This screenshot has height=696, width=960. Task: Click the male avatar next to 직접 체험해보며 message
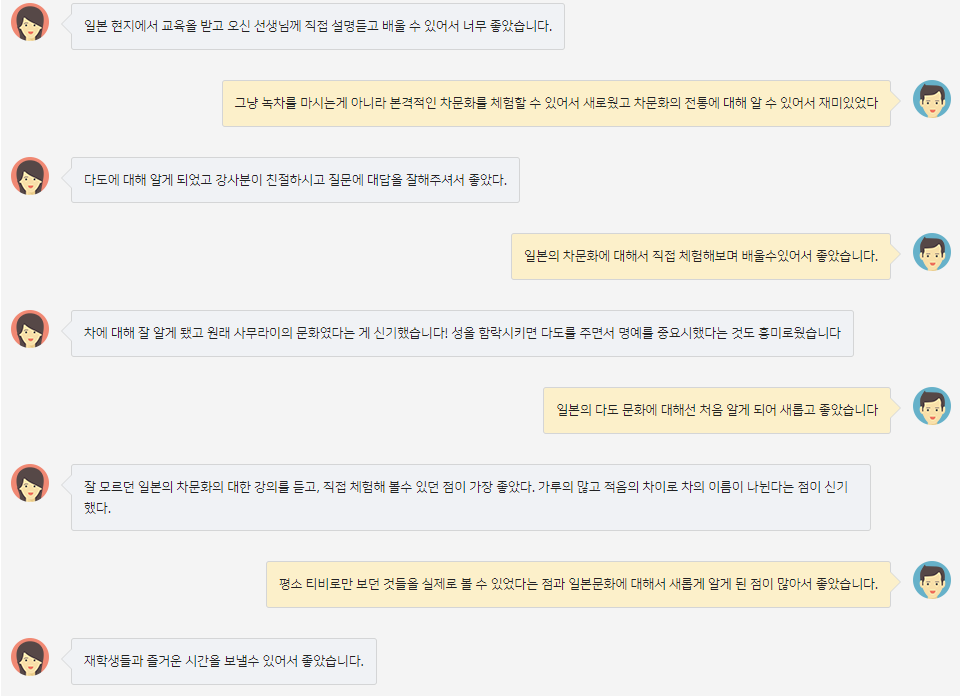pos(932,252)
